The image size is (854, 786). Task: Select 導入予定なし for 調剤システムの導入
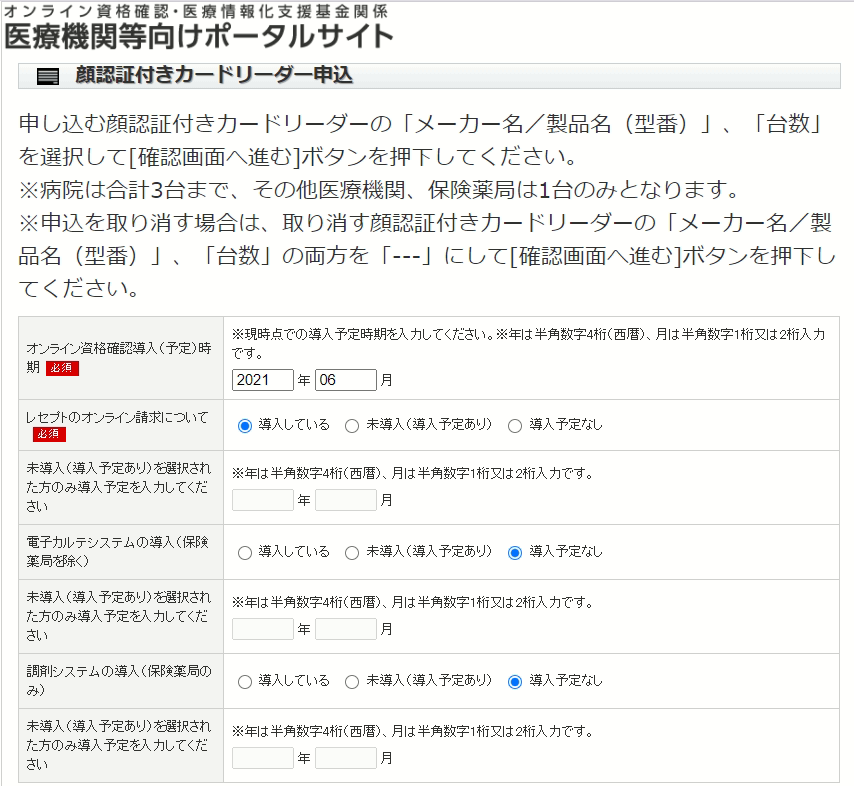[515, 681]
